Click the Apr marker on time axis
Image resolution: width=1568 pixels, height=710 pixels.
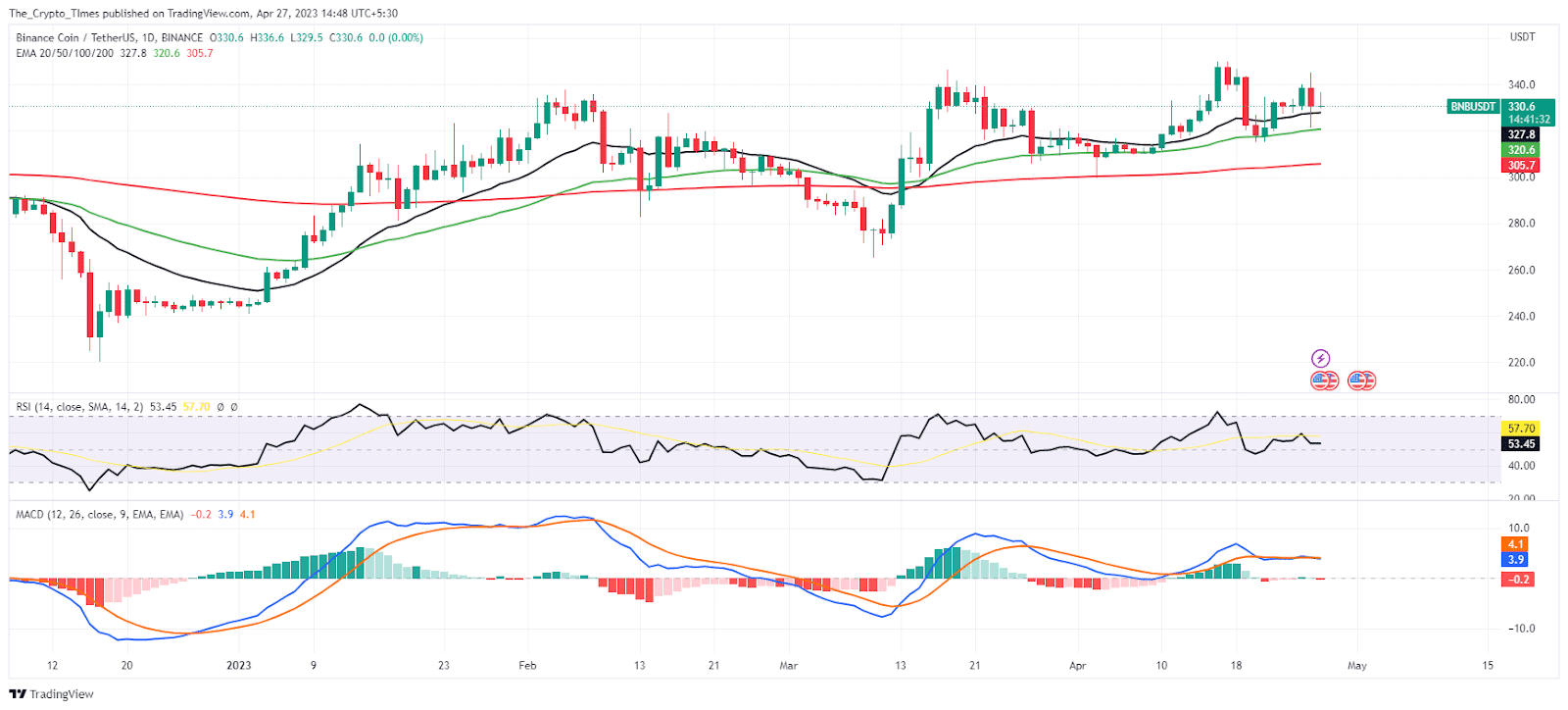[x=1077, y=665]
